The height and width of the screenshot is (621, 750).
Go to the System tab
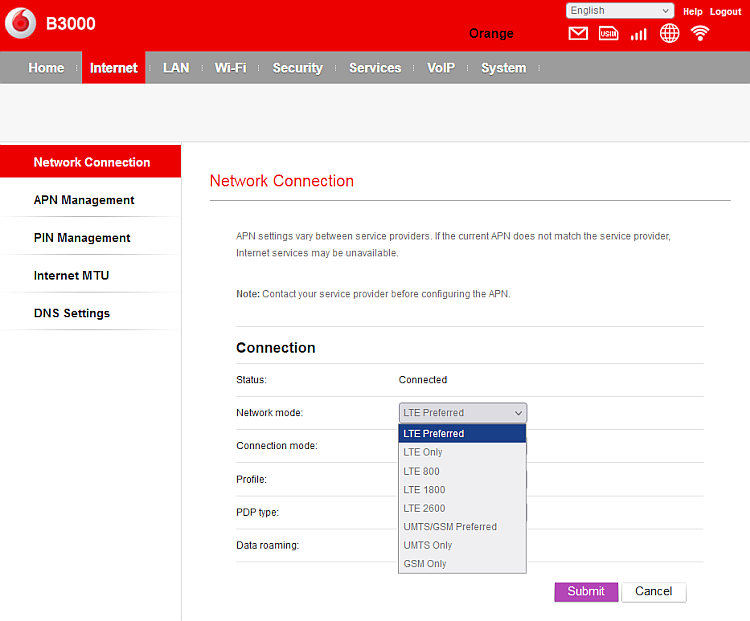[x=503, y=68]
